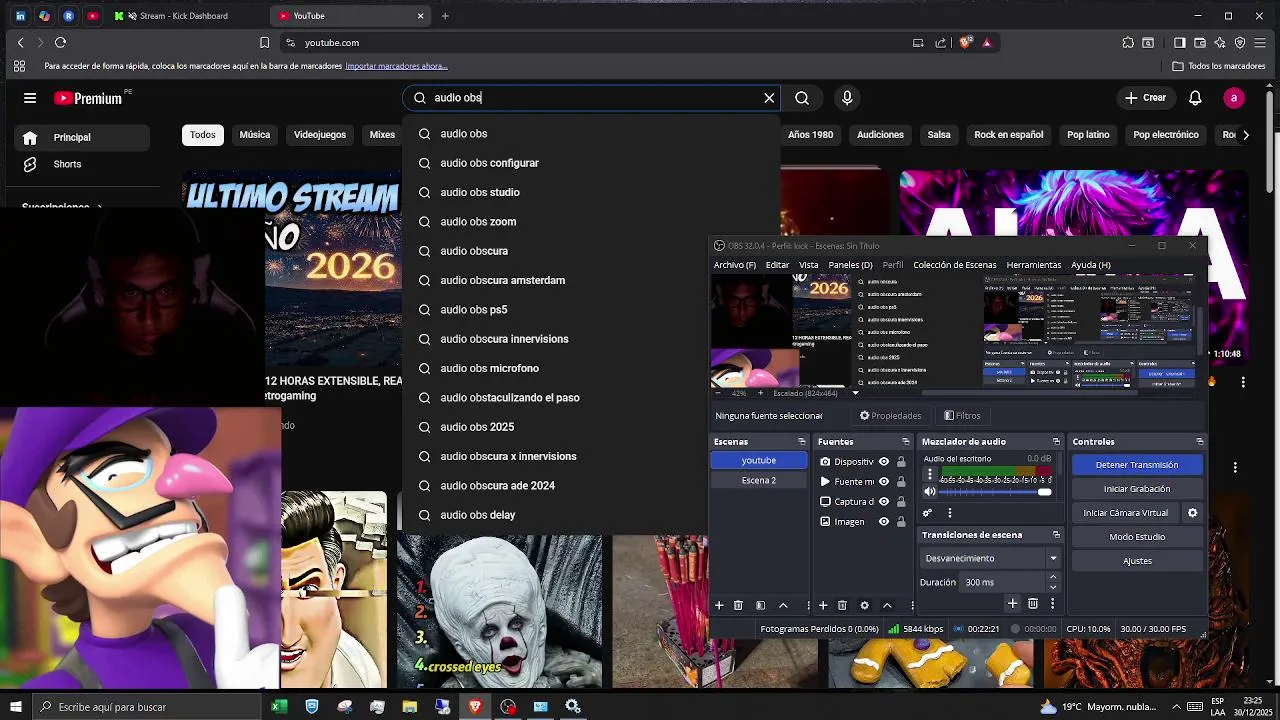
Task: Hide the Captura source eye icon
Action: click(x=884, y=502)
